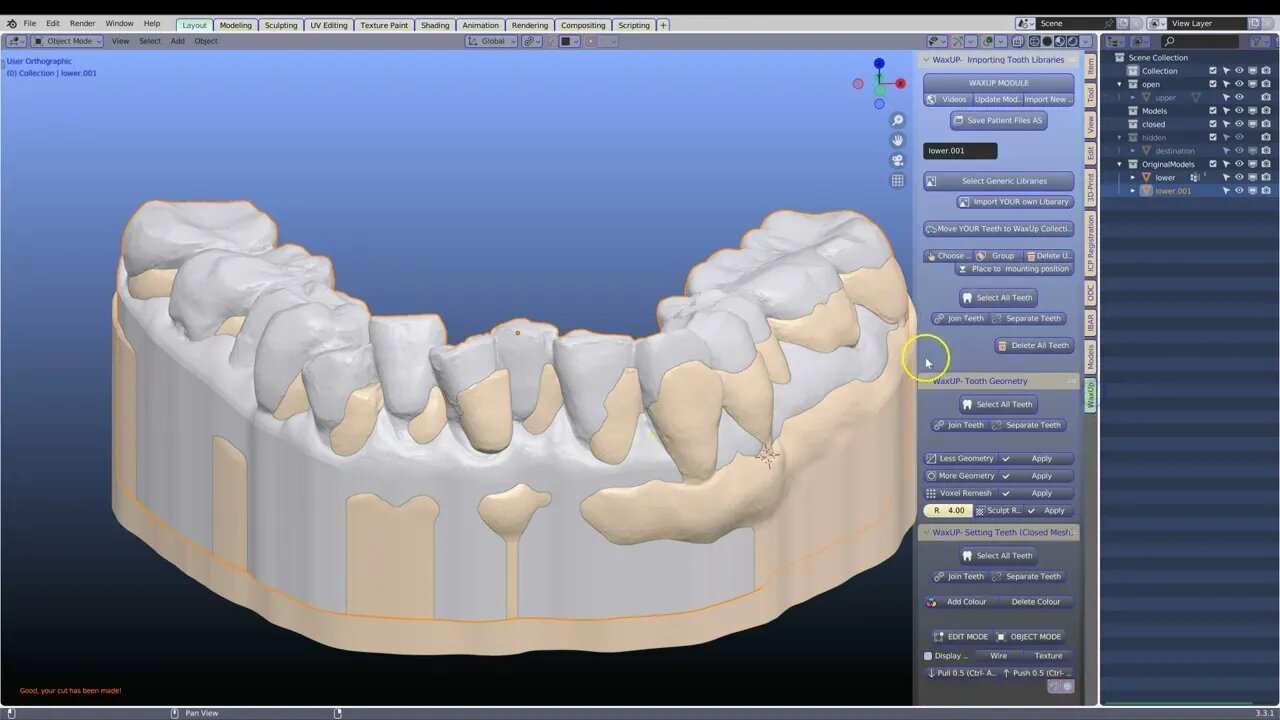Click Place to mounting position button

coord(1013,269)
